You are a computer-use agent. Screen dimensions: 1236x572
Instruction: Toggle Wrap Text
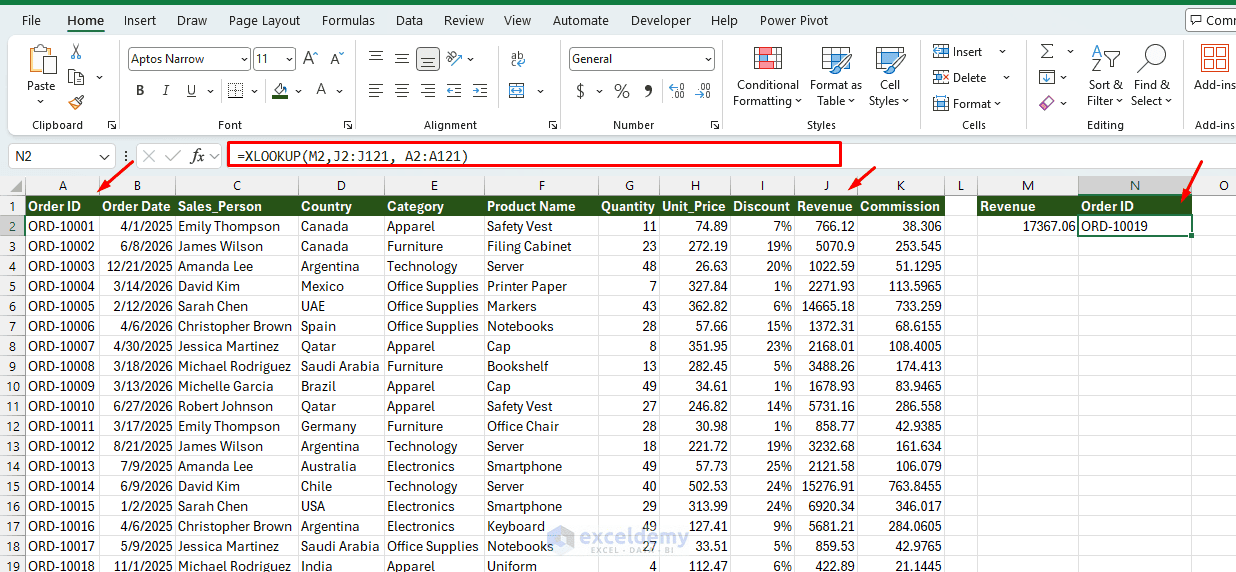point(517,59)
